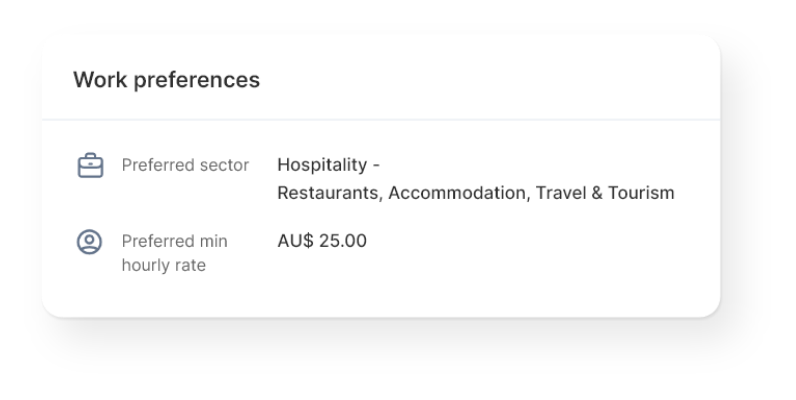The height and width of the screenshot is (400, 796).
Task: Click the Hospitality - sector text
Action: point(328,165)
